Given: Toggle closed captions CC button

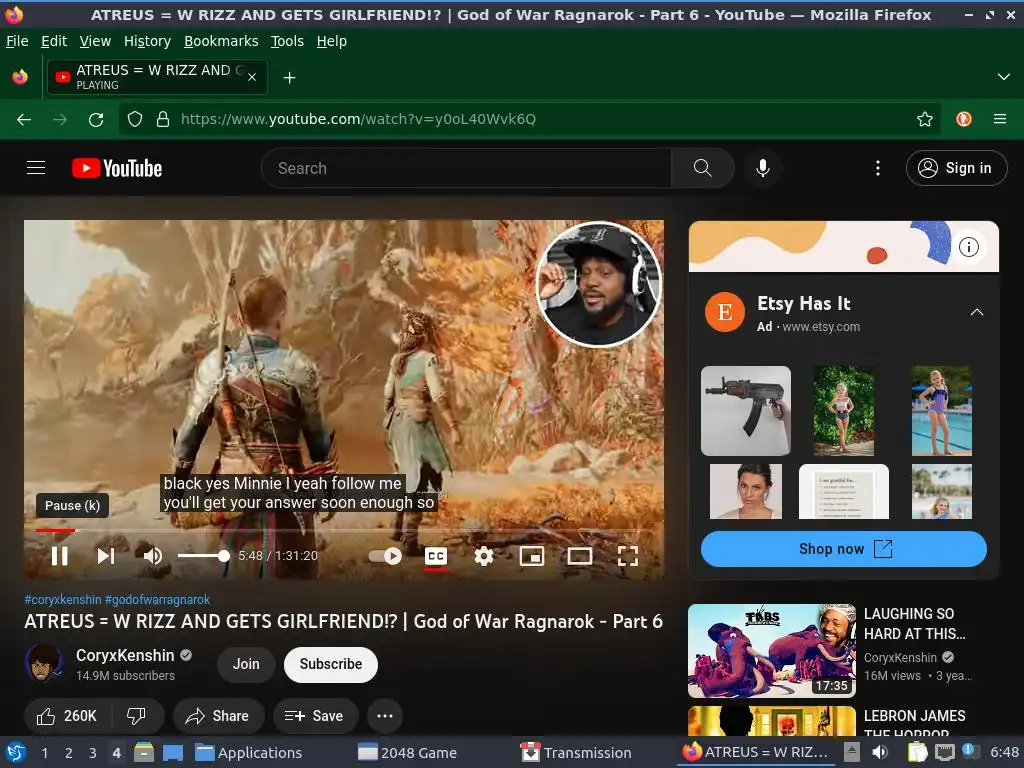Looking at the screenshot, I should pos(436,556).
